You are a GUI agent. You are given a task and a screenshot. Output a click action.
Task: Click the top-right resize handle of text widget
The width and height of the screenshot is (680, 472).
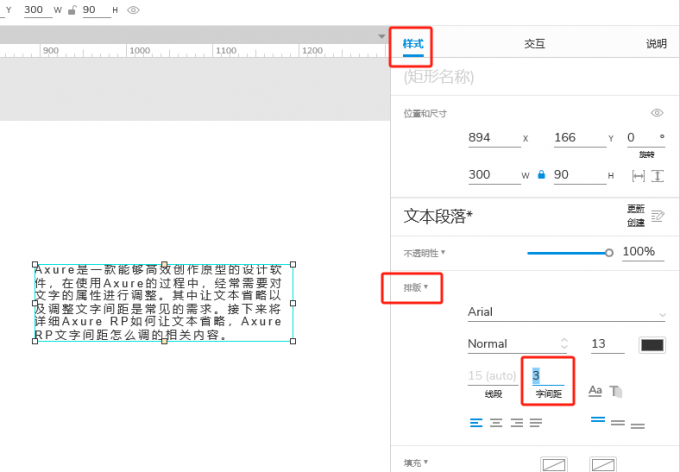pos(293,264)
